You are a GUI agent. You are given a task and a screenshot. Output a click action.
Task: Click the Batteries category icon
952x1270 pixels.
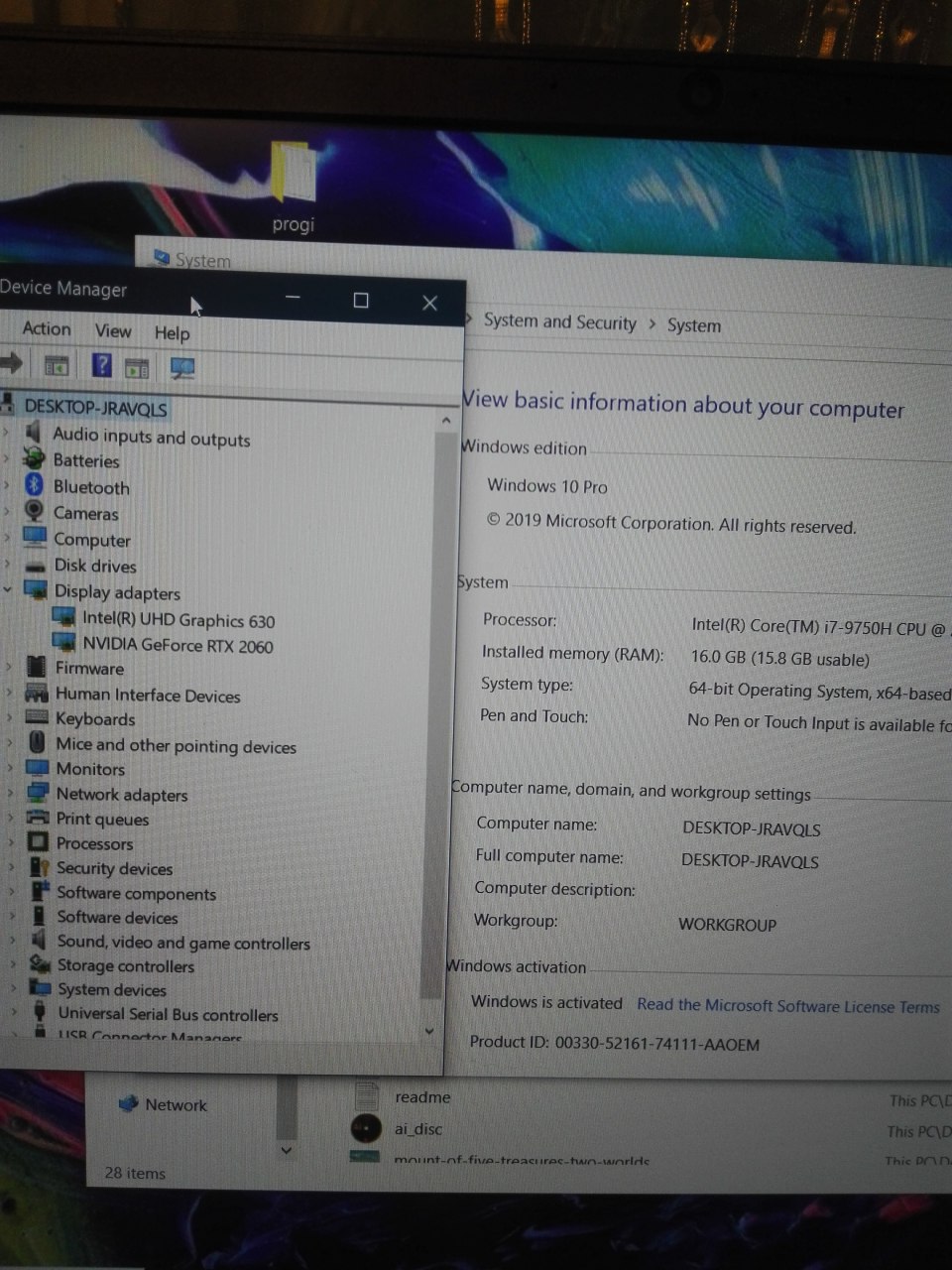click(34, 458)
